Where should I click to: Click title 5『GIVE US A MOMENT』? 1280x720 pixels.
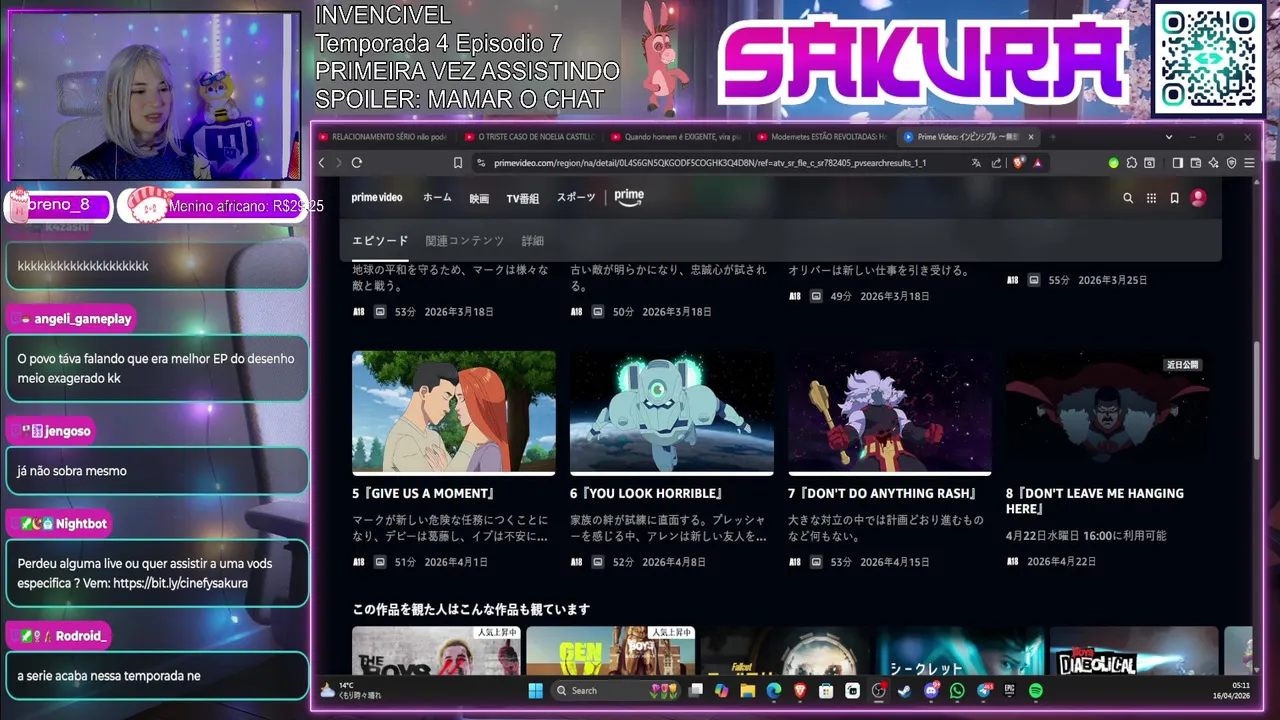425,494
